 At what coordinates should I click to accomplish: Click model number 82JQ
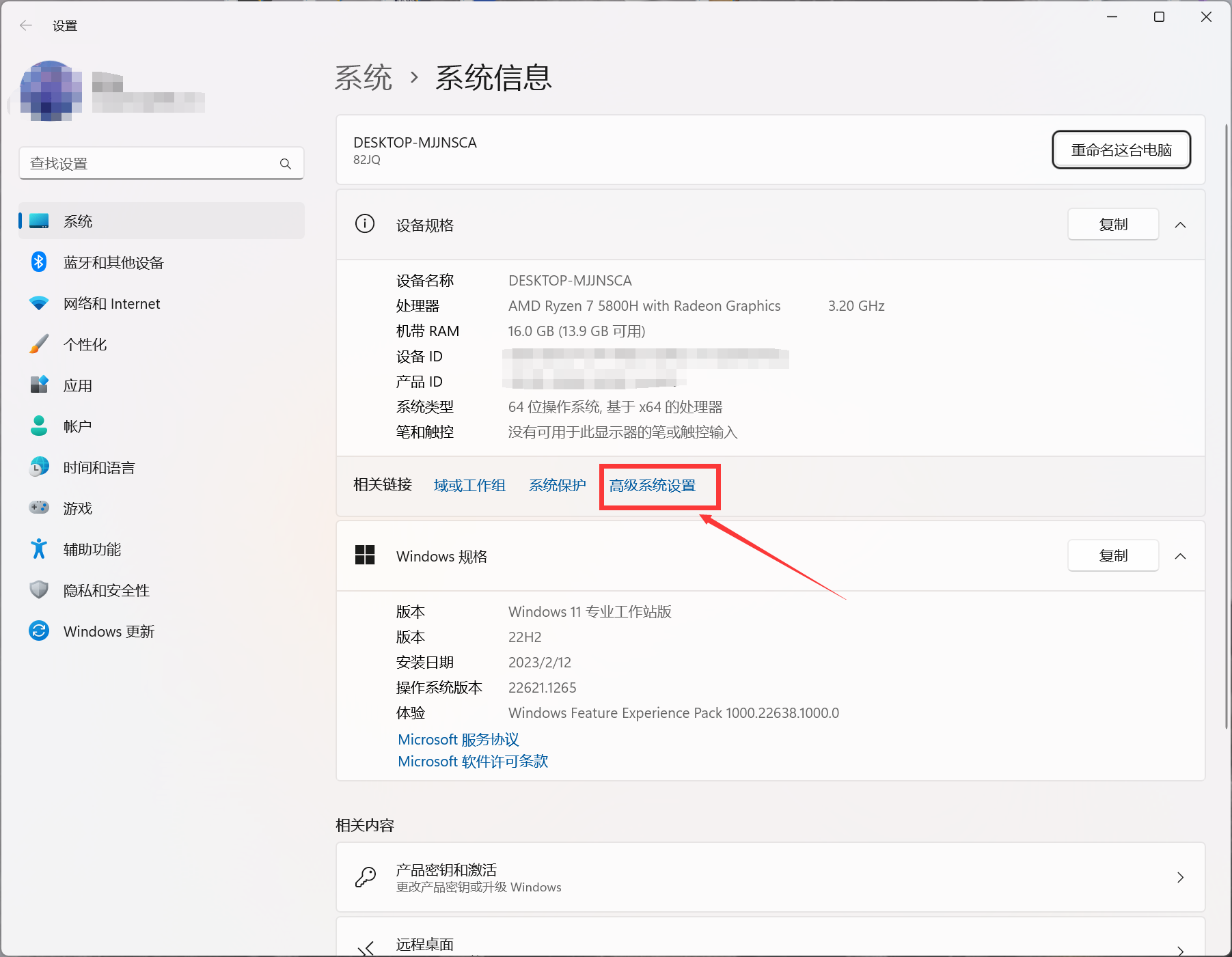pos(367,159)
